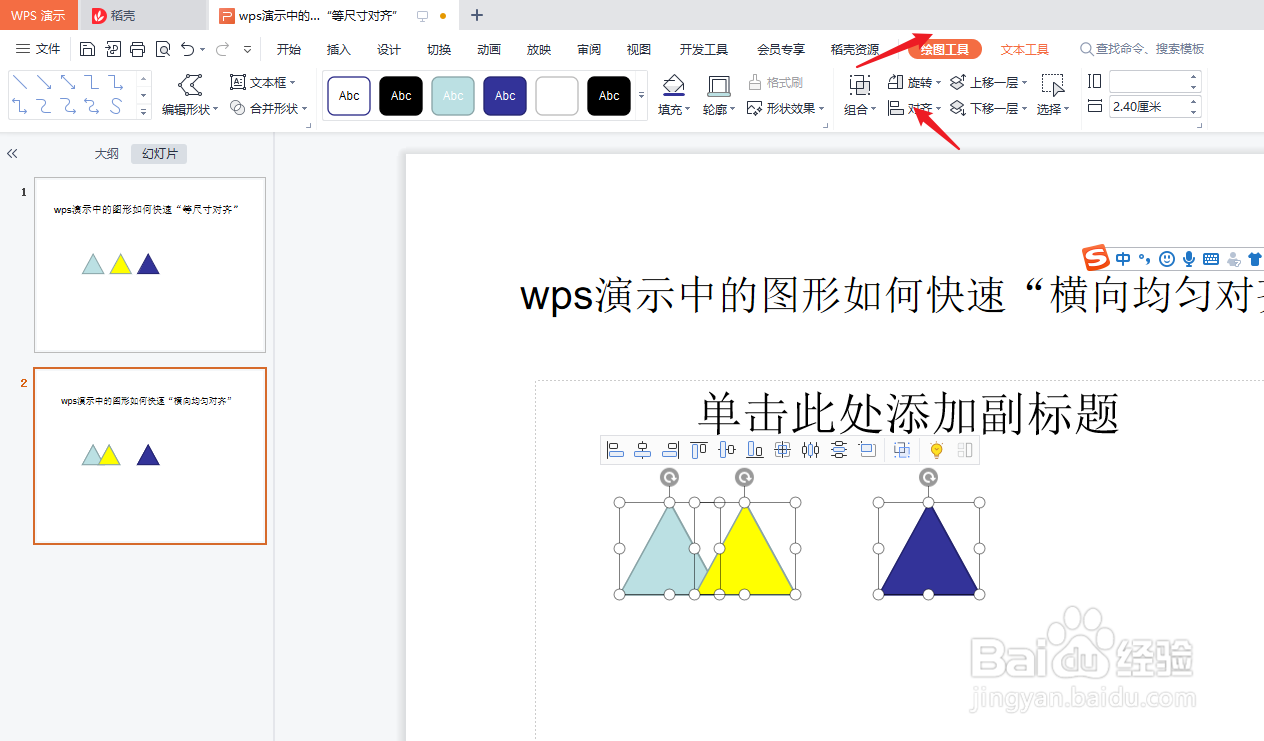Click the Save icon in quick access bar

87,49
